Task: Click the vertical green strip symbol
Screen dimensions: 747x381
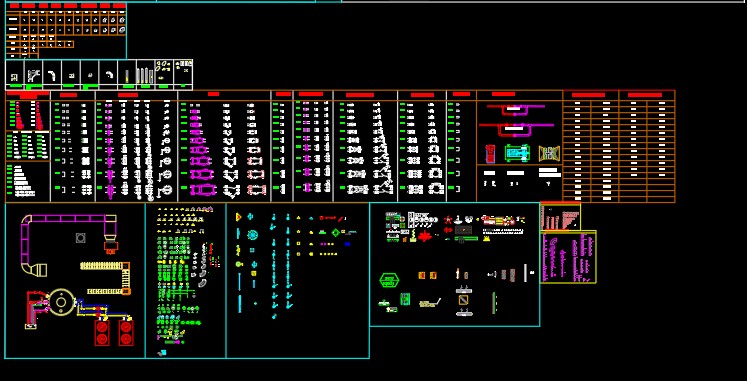Action: point(493,303)
